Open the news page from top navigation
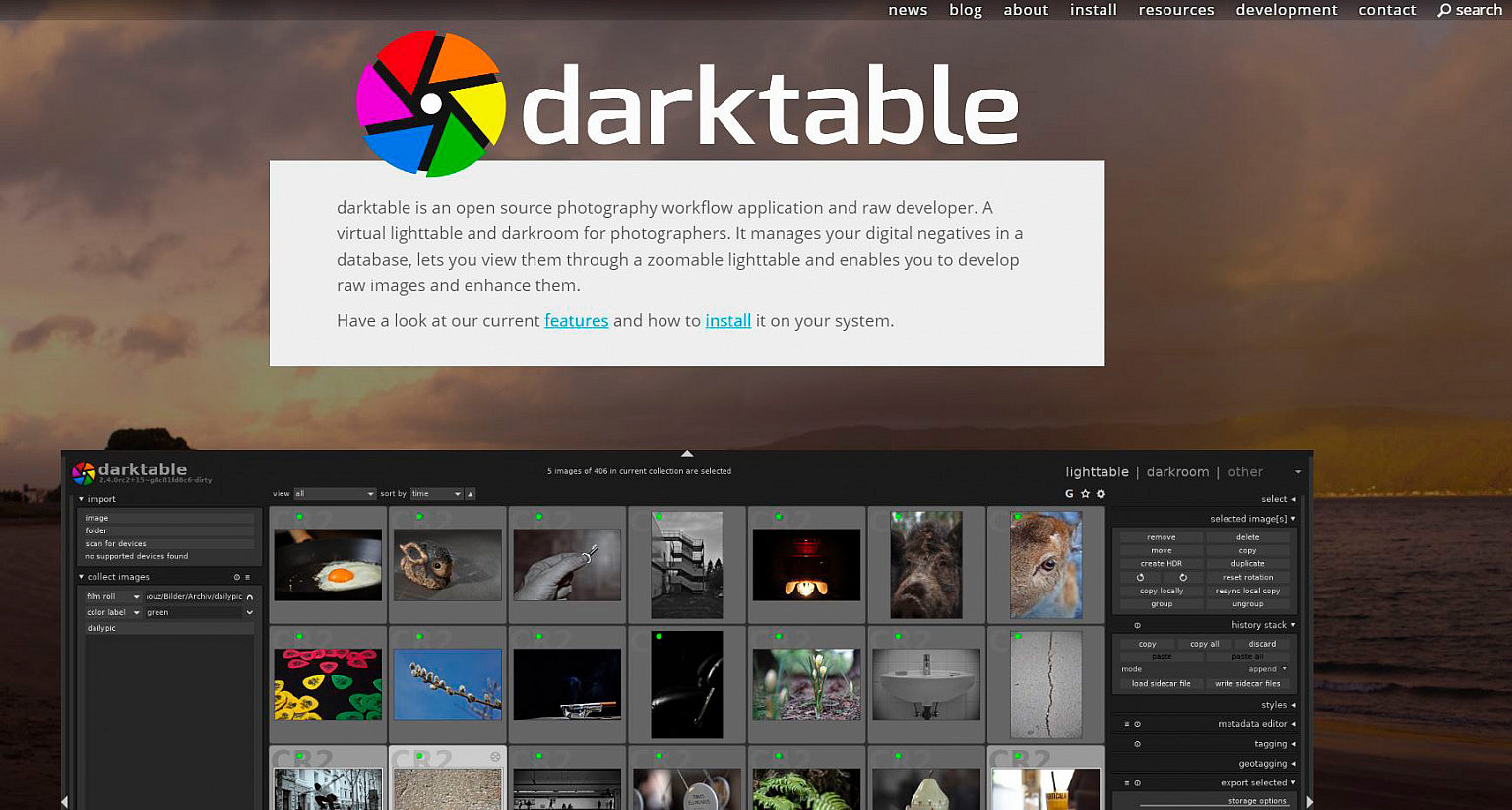Screen dimensions: 1512x810 pos(907,10)
